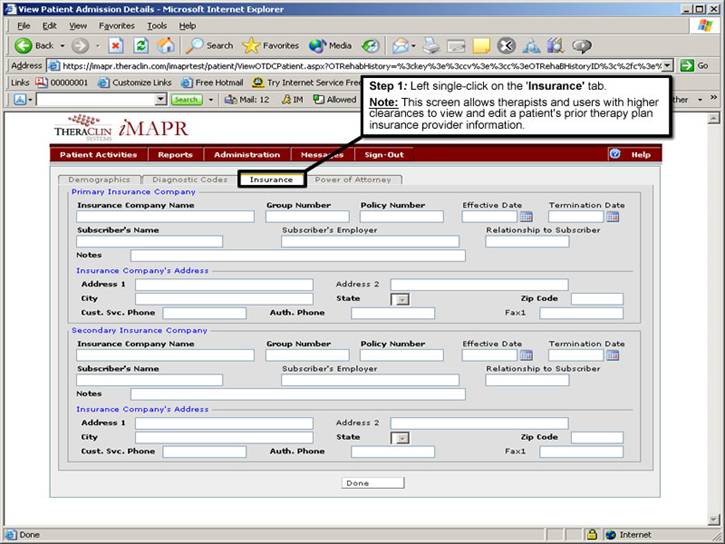Click the Help question mark icon
This screenshot has width=725, height=544.
615,154
